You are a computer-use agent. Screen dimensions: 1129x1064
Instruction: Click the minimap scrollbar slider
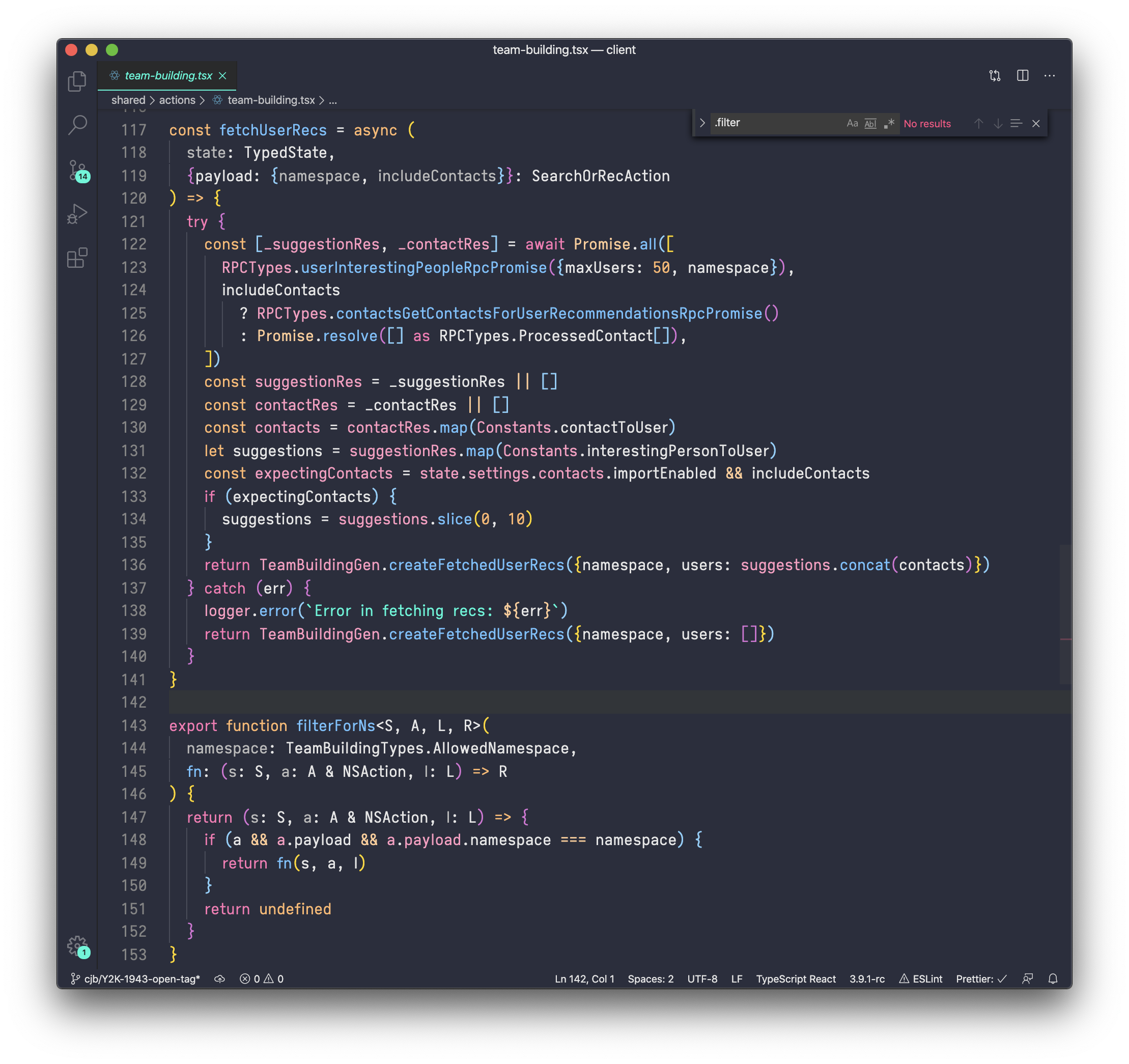tap(1065, 613)
